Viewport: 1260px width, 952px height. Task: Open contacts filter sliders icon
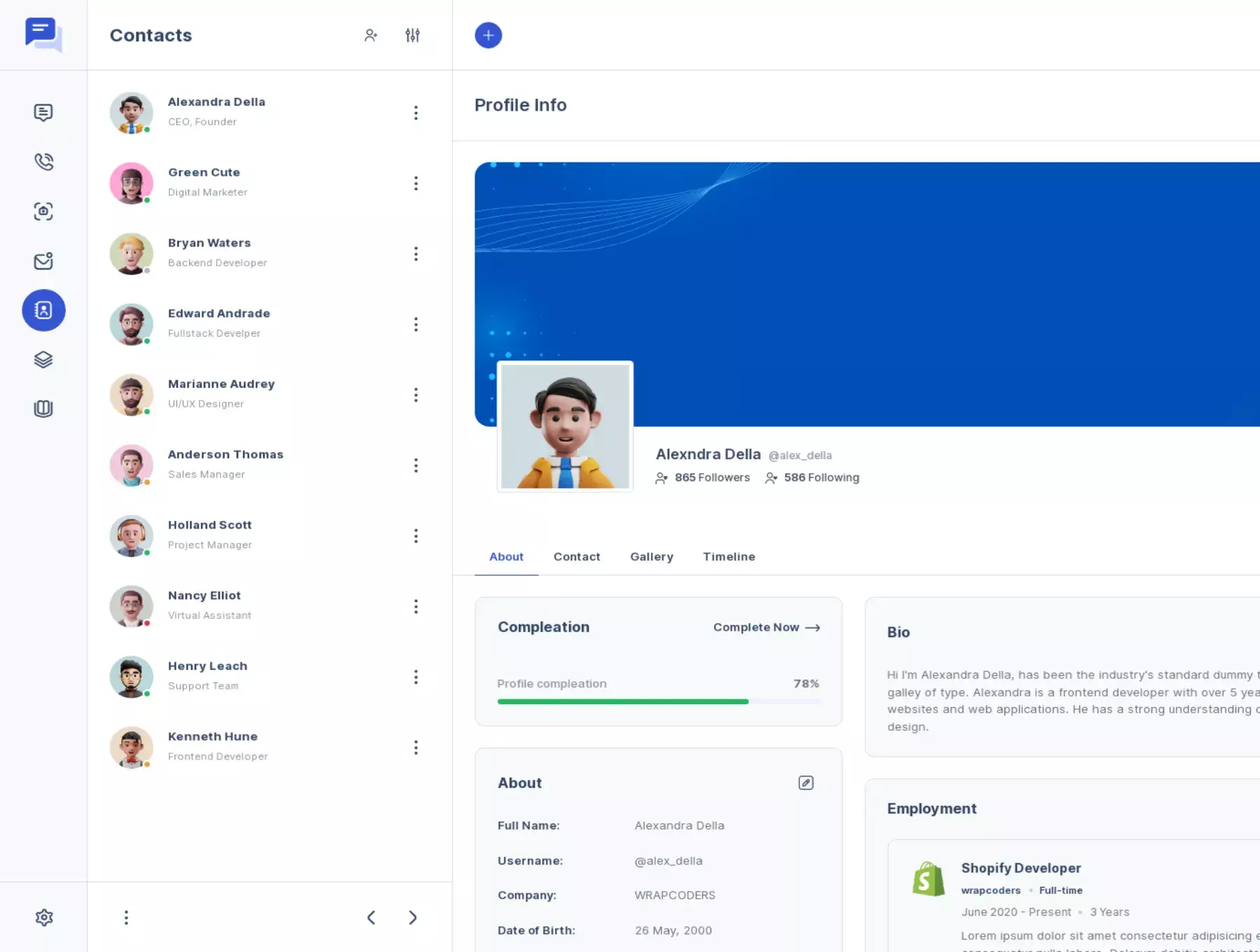tap(413, 35)
